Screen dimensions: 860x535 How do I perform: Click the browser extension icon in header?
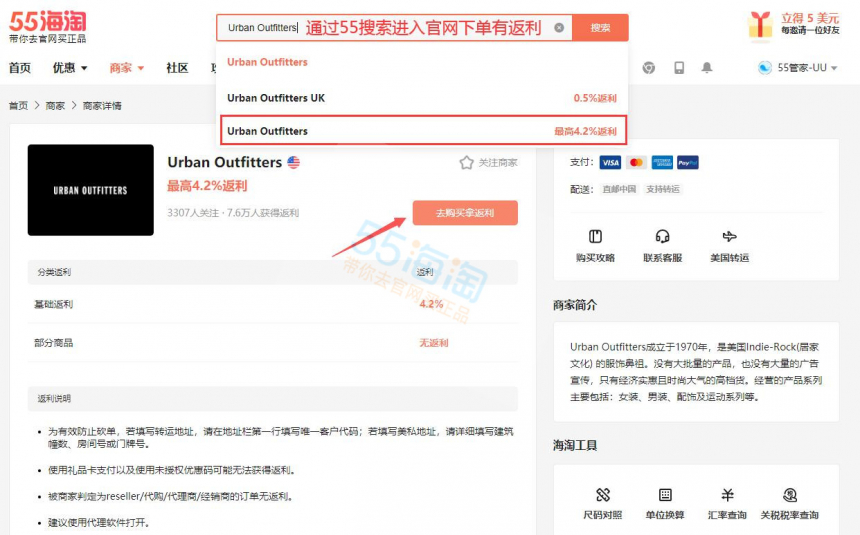[649, 67]
